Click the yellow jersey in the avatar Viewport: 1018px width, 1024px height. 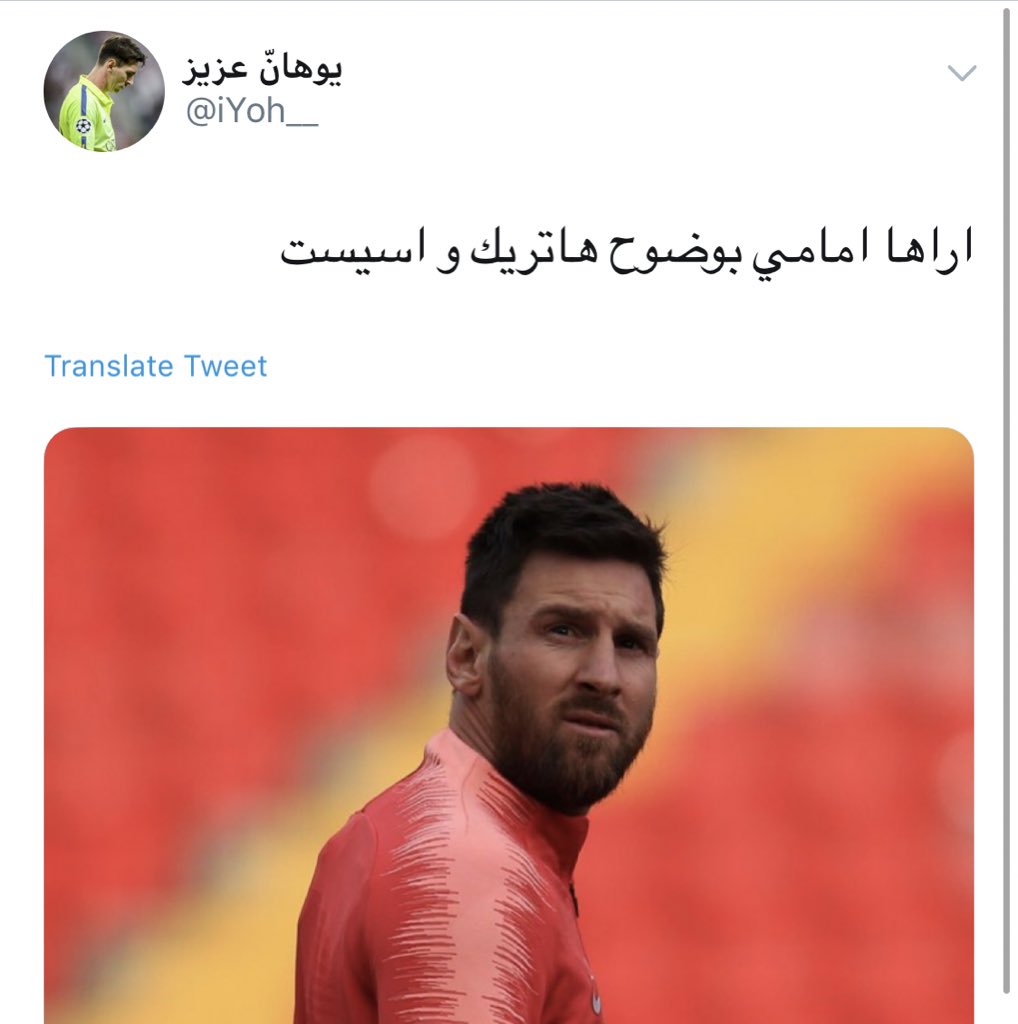85,114
